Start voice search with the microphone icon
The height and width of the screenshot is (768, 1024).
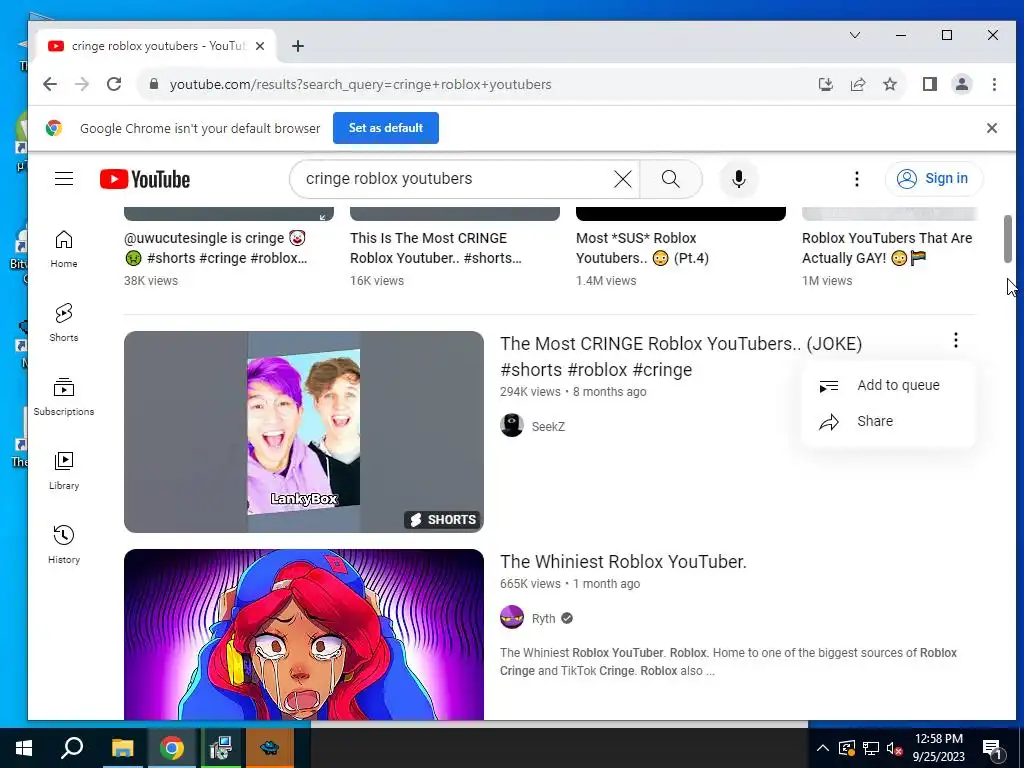[x=739, y=179]
